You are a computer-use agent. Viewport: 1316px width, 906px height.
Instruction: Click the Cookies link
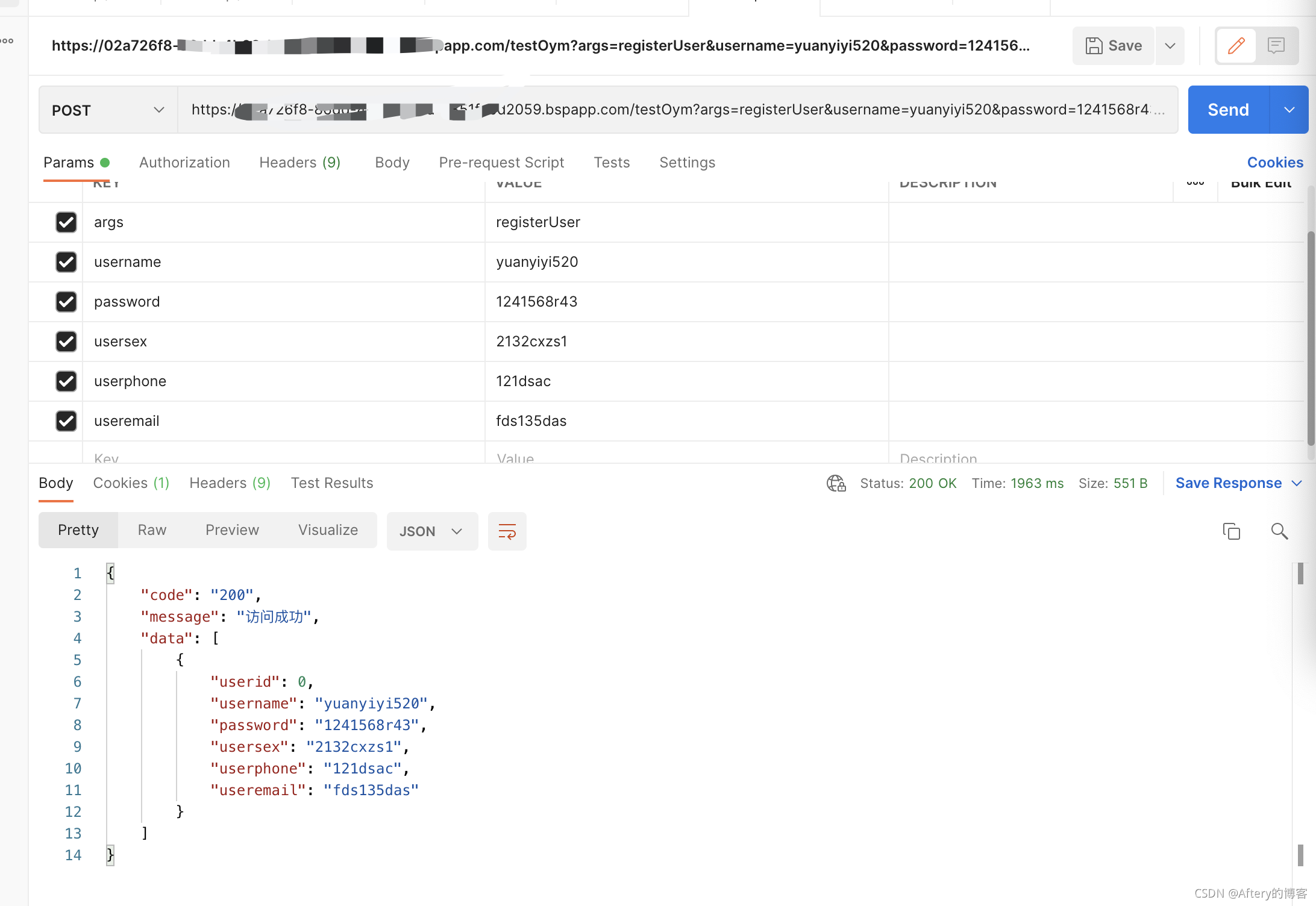(1274, 163)
